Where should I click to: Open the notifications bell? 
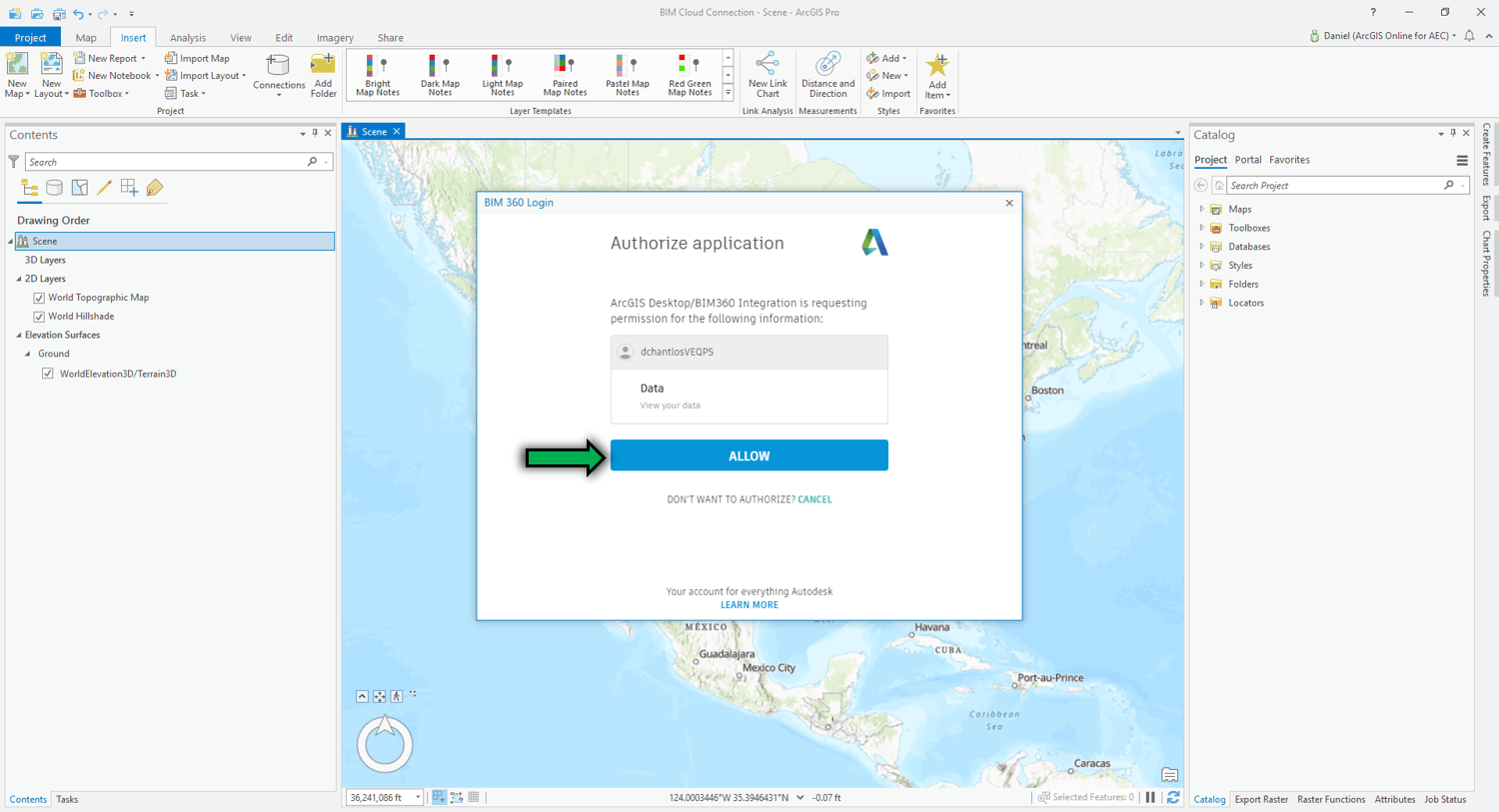click(x=1469, y=36)
